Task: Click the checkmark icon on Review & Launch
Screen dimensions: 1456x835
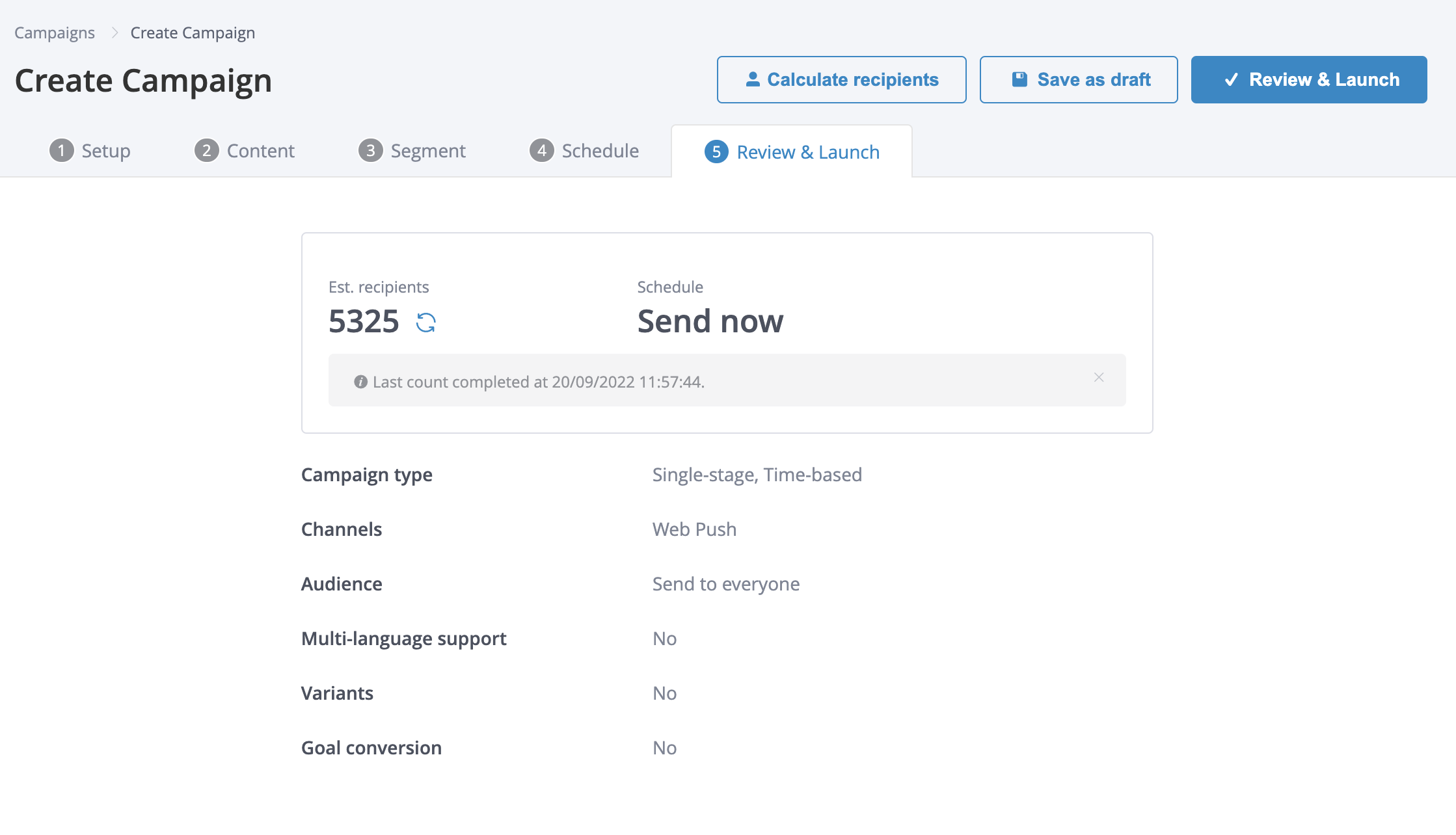Action: click(x=1231, y=79)
